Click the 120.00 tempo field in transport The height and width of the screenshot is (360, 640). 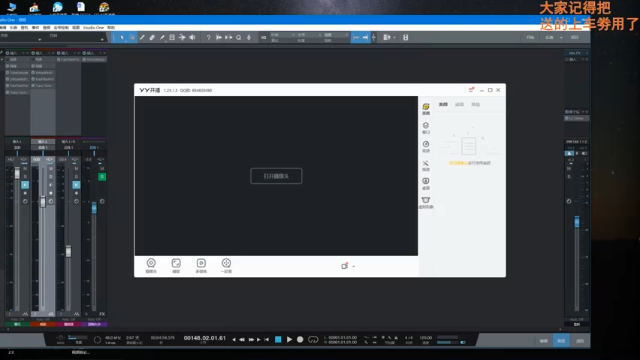(x=426, y=338)
